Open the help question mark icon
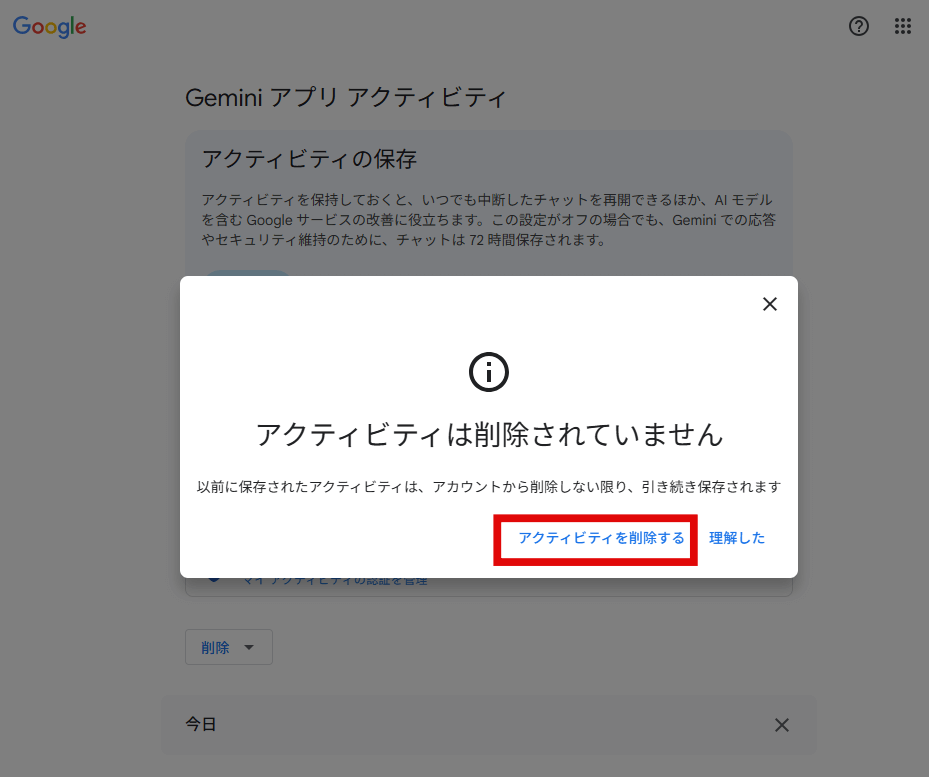 point(858,26)
